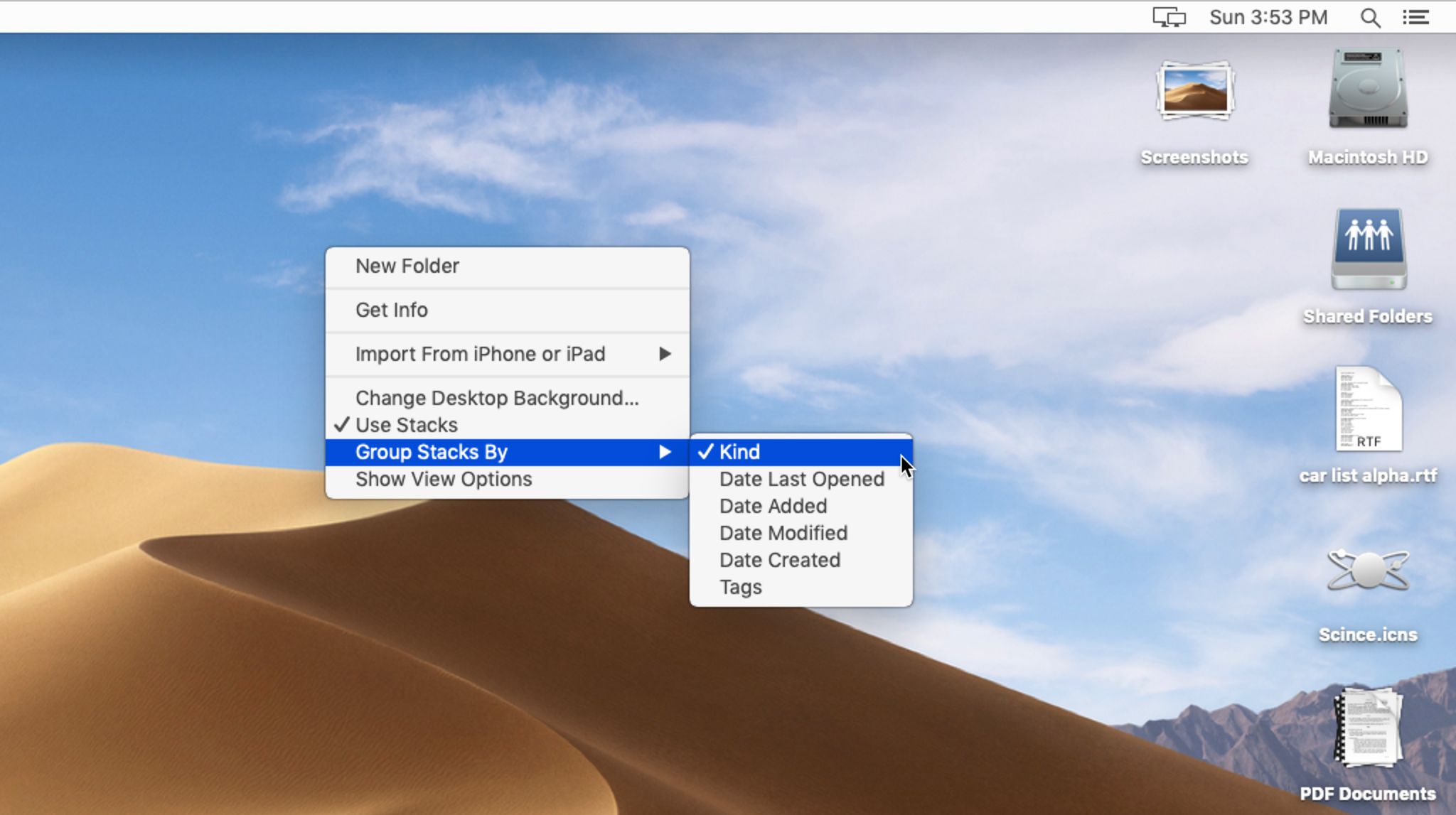Select Show View Options menu item
The image size is (1456, 815).
(x=443, y=479)
